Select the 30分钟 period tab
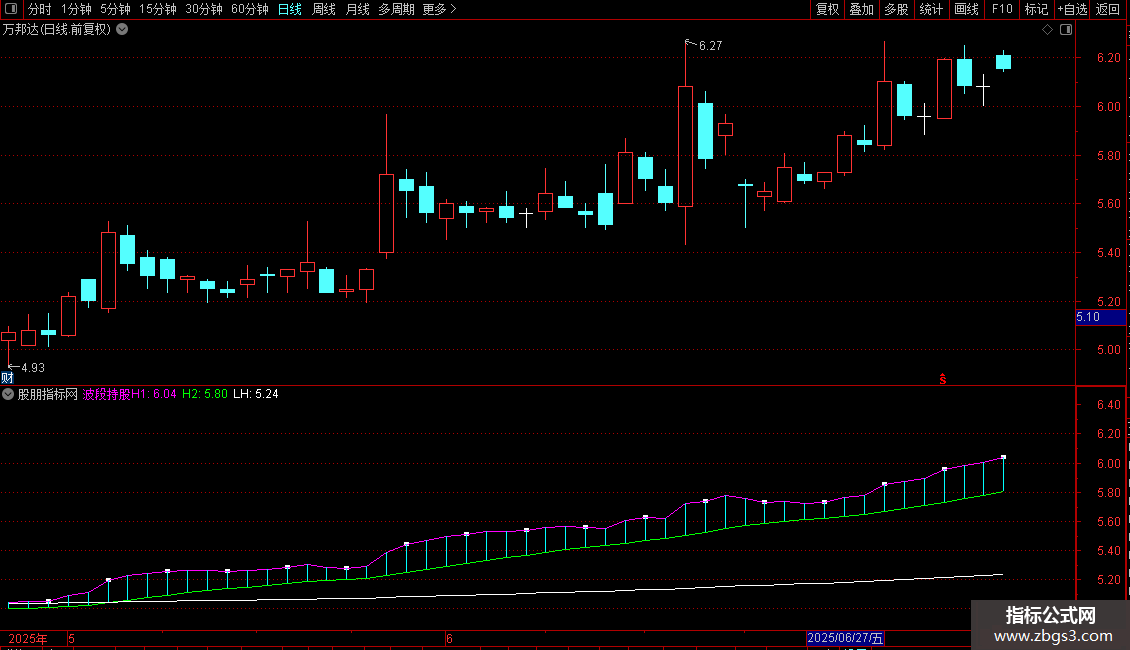The image size is (1130, 650). 204,9
